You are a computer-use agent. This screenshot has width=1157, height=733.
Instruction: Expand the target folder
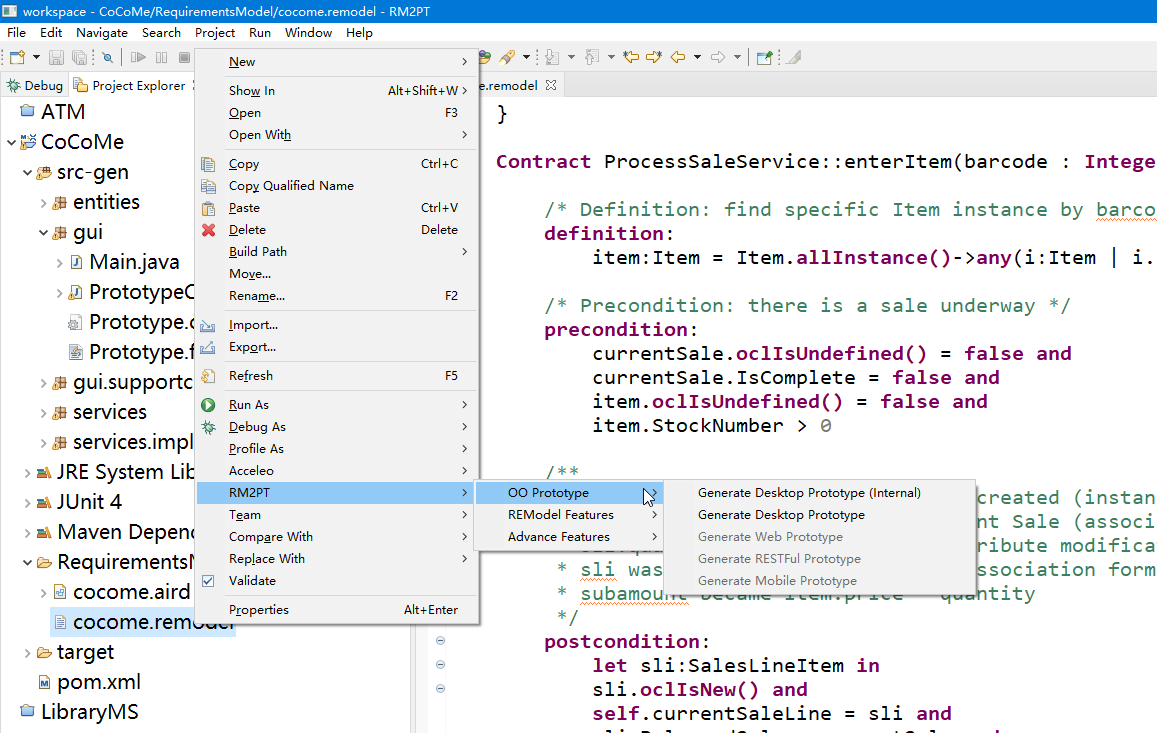pyautogui.click(x=27, y=653)
